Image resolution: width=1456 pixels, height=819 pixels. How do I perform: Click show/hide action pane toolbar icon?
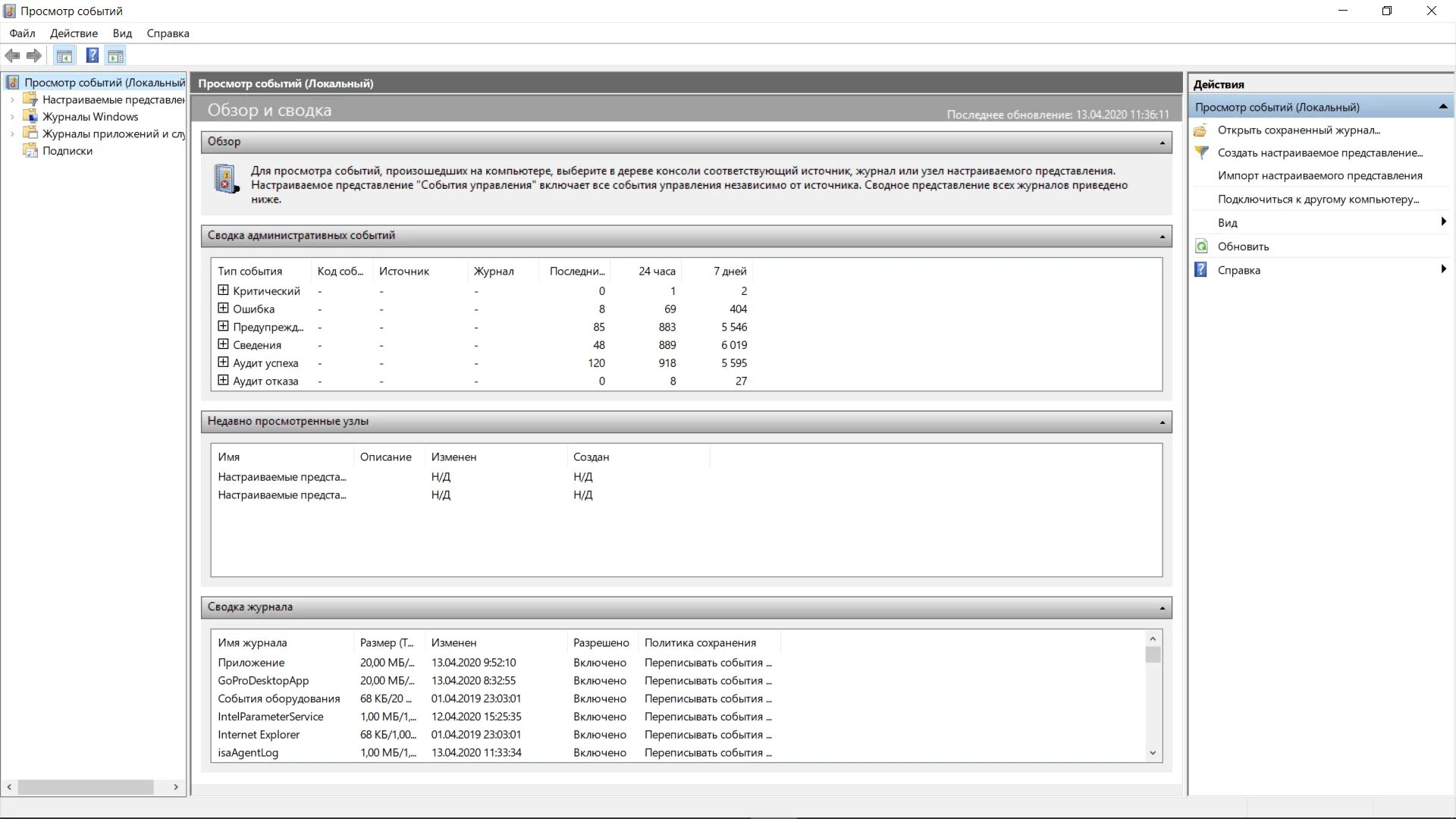point(115,55)
